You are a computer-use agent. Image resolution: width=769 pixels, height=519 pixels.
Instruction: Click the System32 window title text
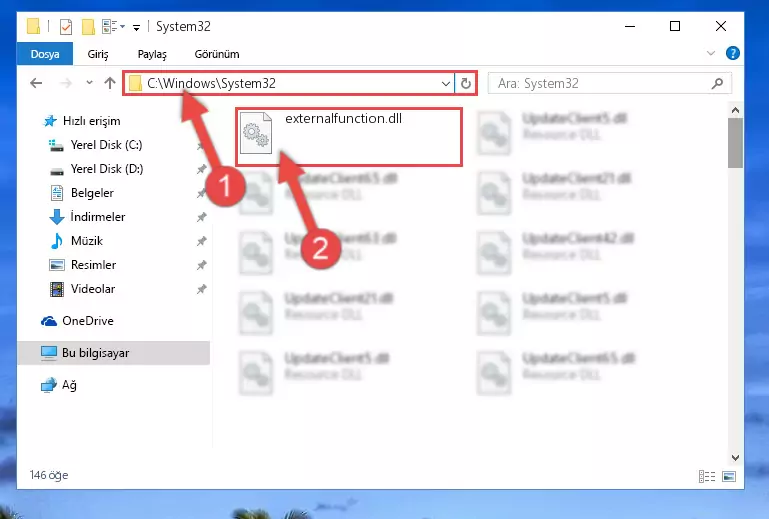[183, 26]
